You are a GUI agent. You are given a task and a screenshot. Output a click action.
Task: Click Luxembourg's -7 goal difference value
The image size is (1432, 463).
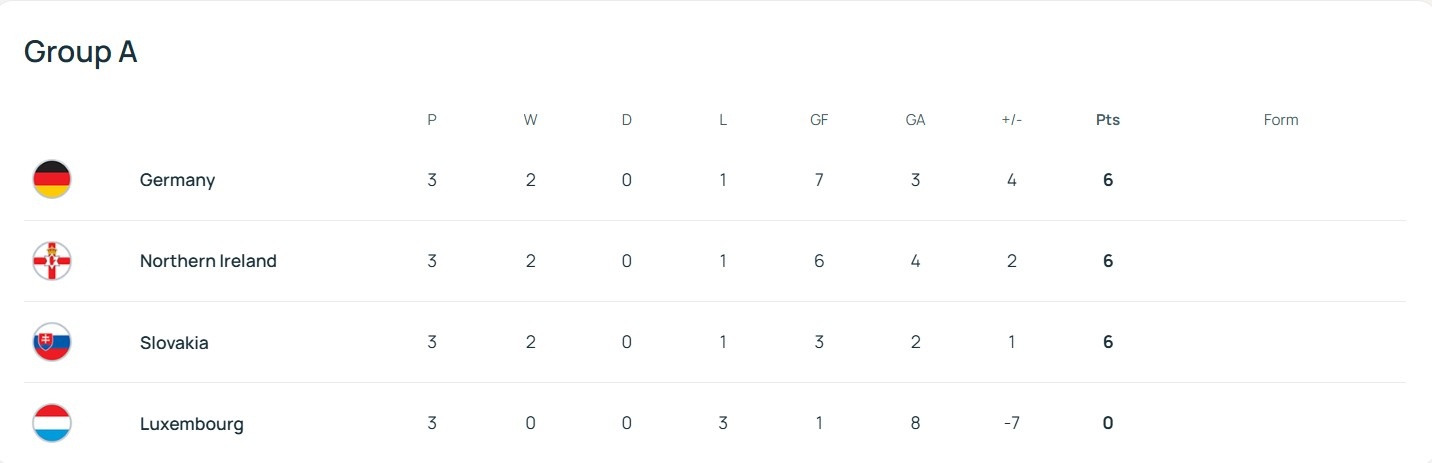1011,423
